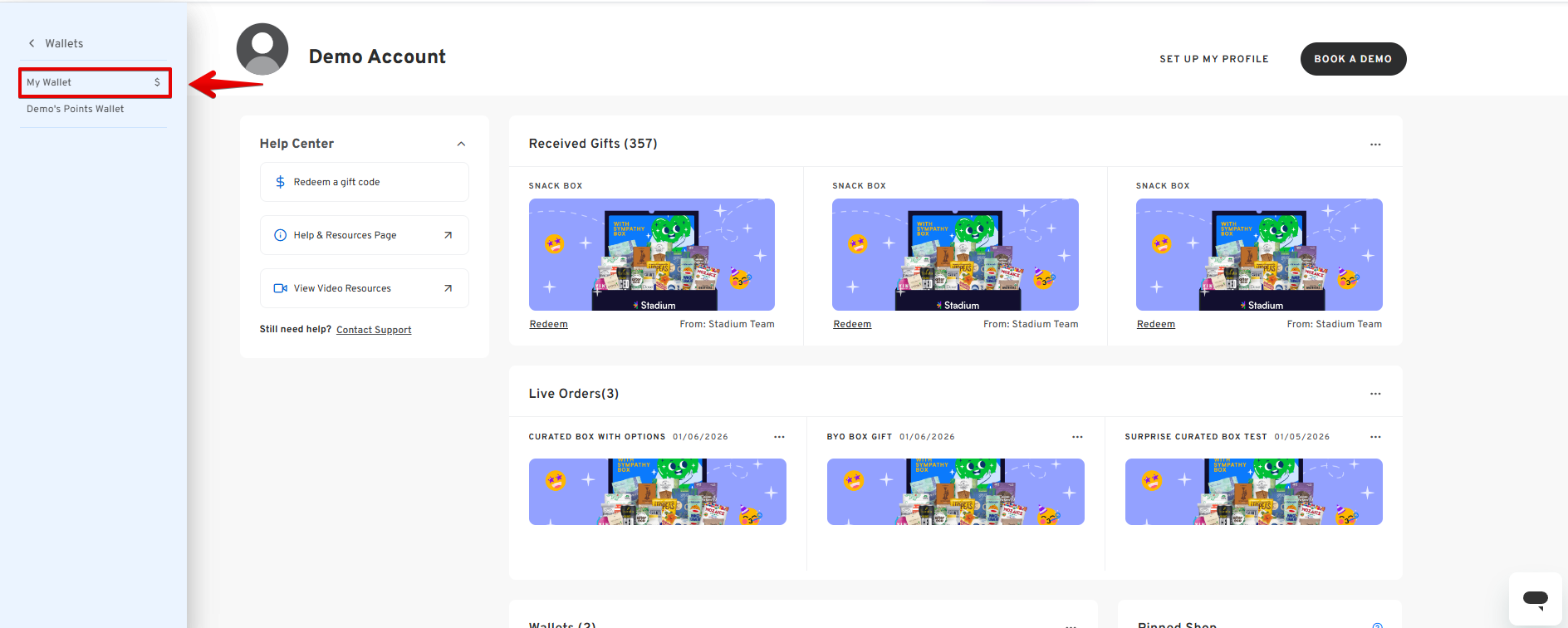Click the external arrow on View Video Resources
The height and width of the screenshot is (628, 1568).
[x=448, y=288]
